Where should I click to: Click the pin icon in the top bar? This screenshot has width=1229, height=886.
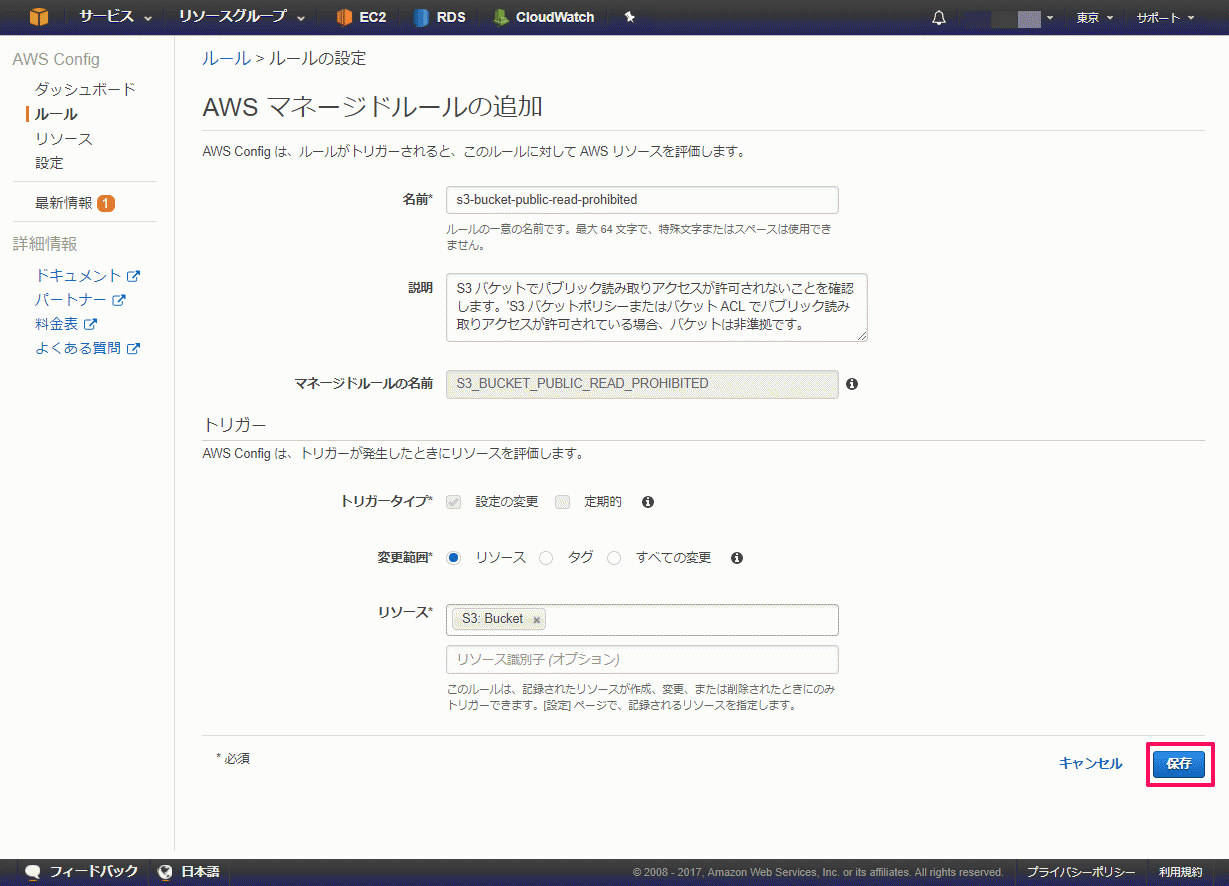pos(629,17)
